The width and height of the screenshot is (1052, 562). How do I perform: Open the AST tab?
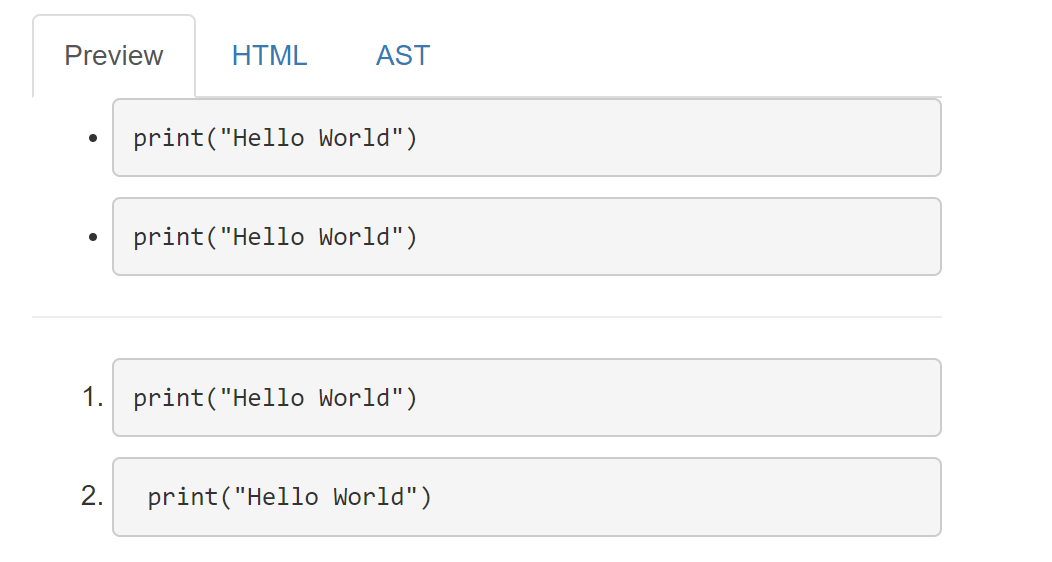(x=403, y=56)
